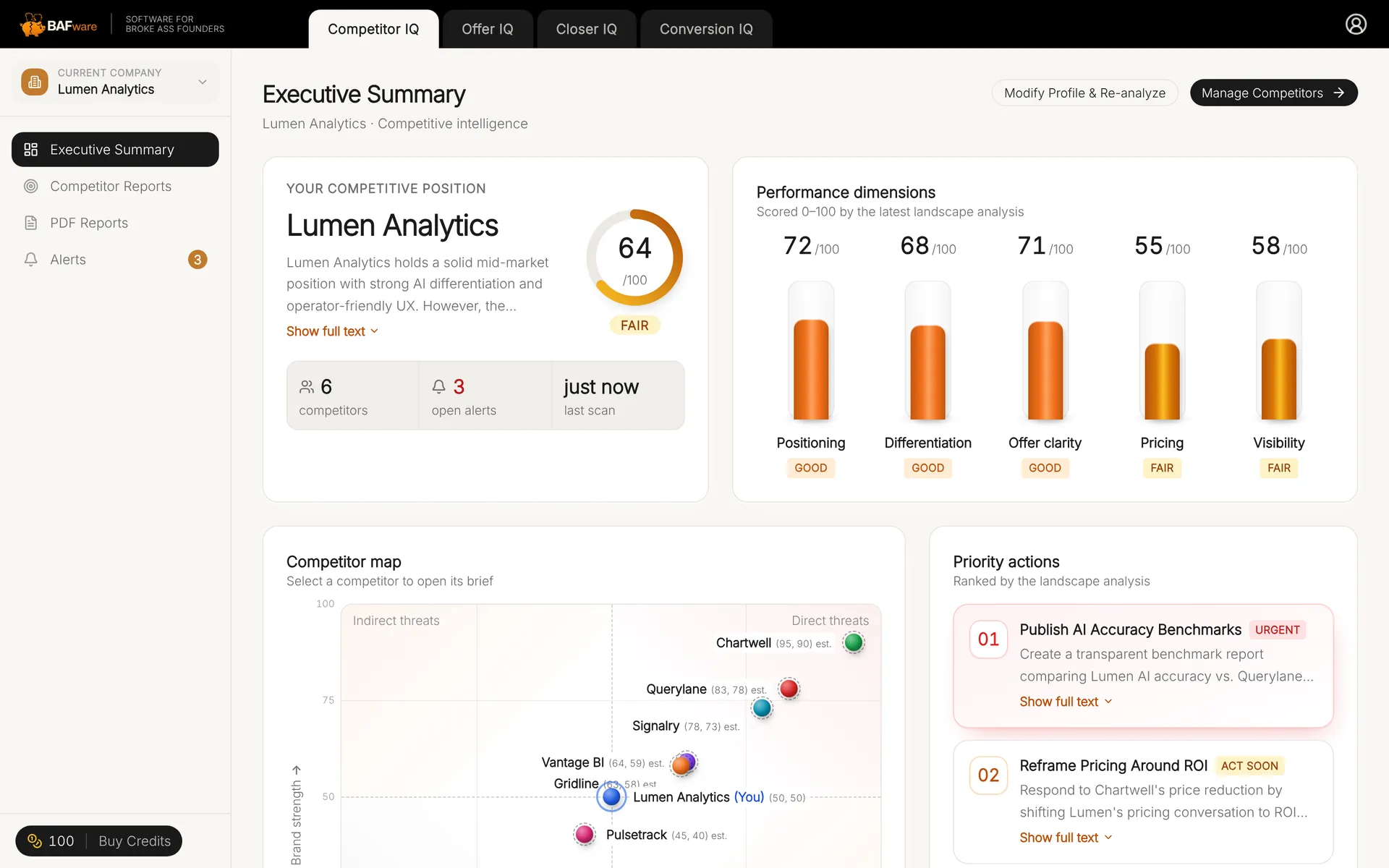
Task: Switch to the Offer IQ tab
Action: click(x=488, y=29)
